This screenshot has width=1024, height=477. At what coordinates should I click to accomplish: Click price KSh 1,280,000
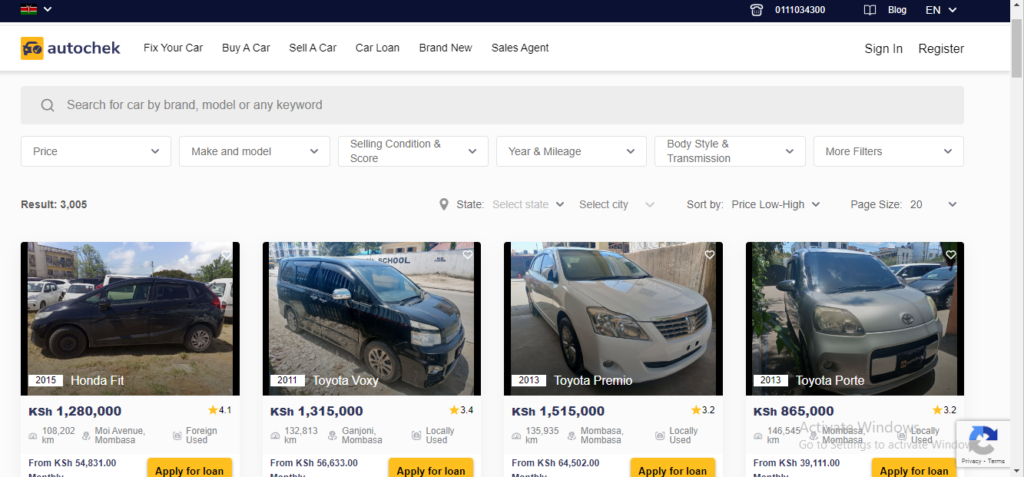pyautogui.click(x=75, y=412)
